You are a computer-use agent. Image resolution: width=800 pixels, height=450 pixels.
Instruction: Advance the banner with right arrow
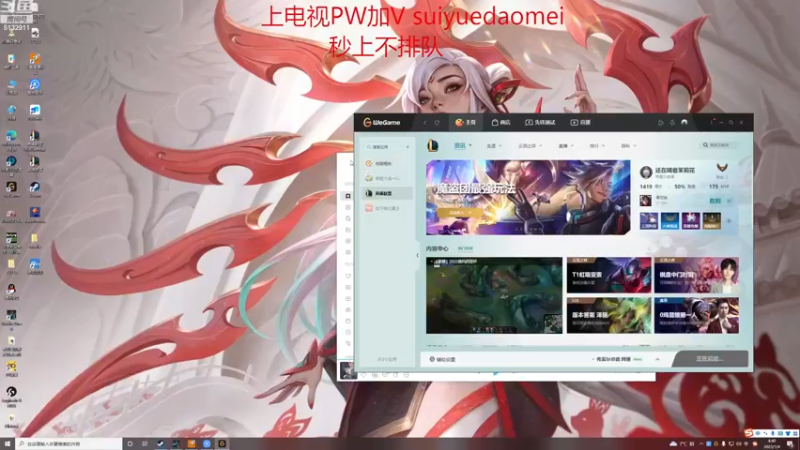tap(627, 198)
